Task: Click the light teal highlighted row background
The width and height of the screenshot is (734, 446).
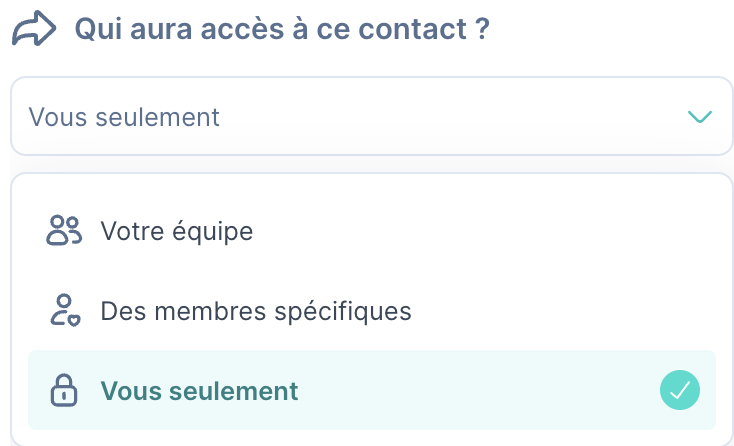Action: point(477,390)
